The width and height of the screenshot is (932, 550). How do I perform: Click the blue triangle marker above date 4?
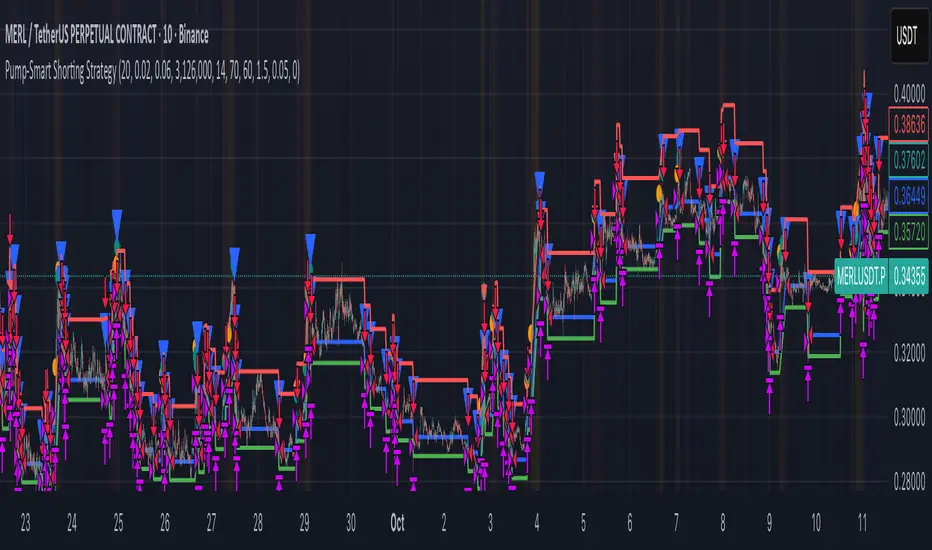click(539, 182)
